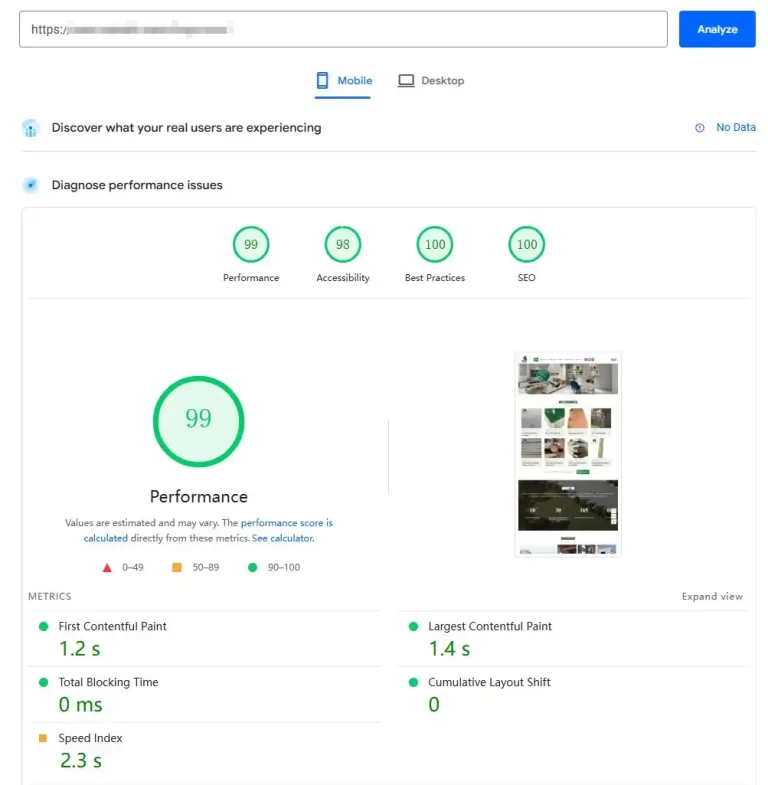Image resolution: width=768 pixels, height=785 pixels.
Task: Select the Accessibility score gauge
Action: (x=343, y=245)
